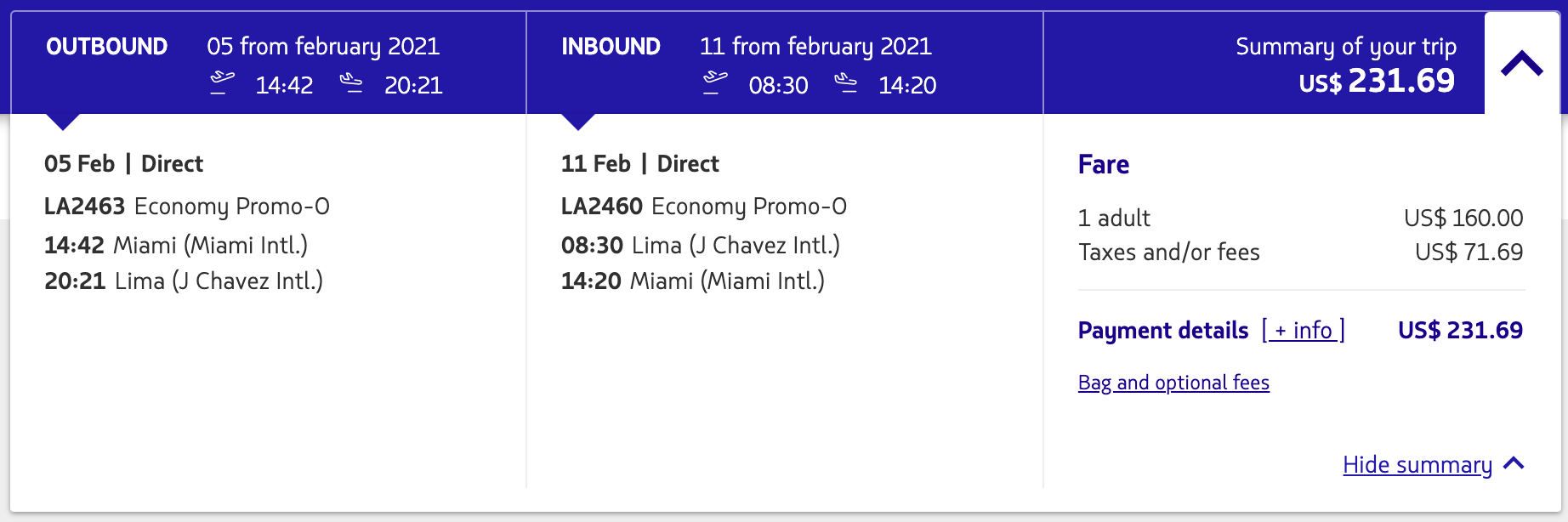Open Bag and optional fees link

pos(1173,383)
